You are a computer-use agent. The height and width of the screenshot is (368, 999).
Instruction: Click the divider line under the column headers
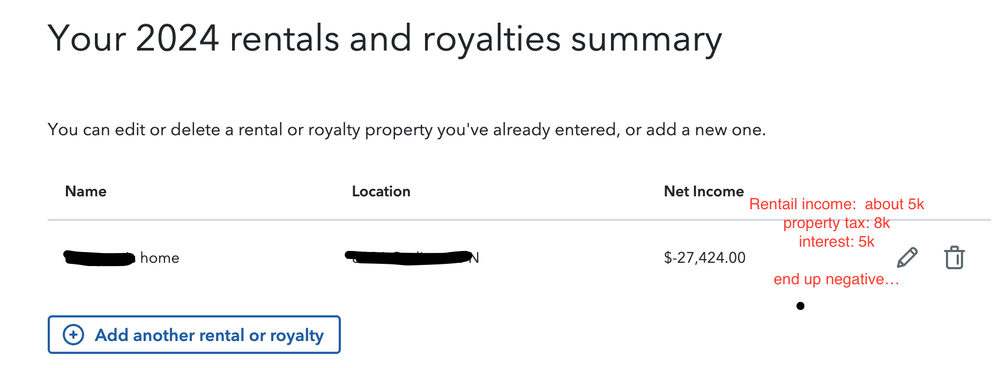point(519,220)
